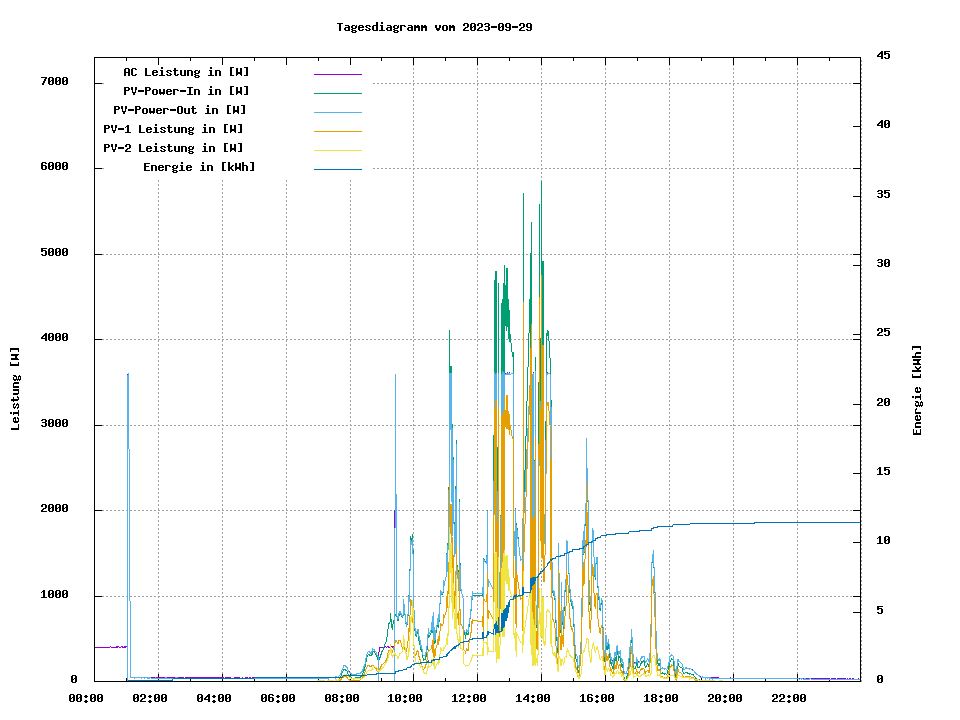Click the yellow PV-2 Leistung legend line sample

[x=337, y=150]
